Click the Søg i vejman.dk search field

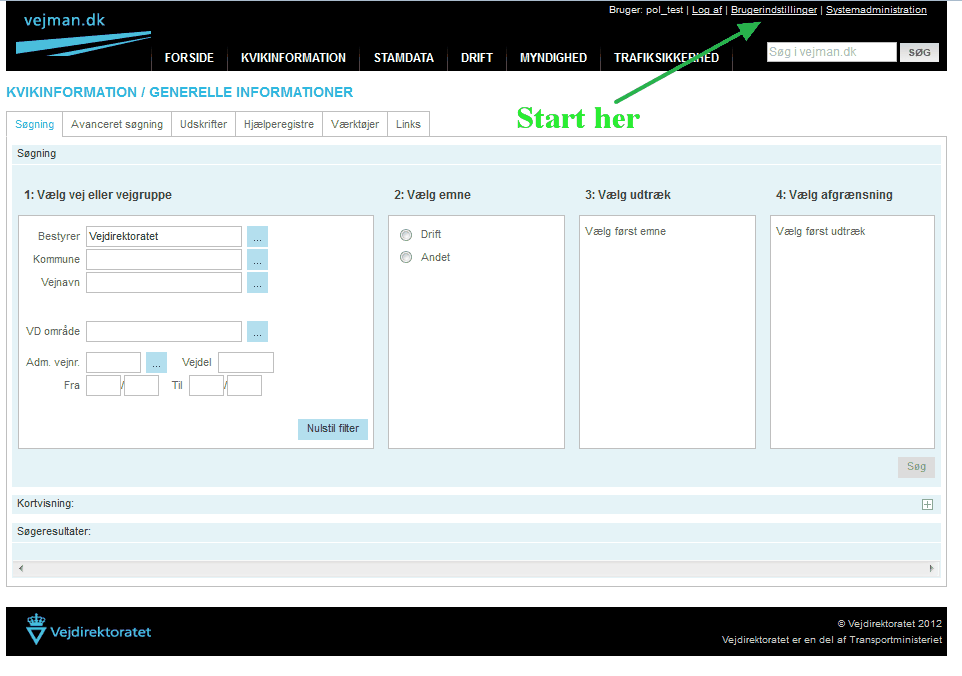831,53
